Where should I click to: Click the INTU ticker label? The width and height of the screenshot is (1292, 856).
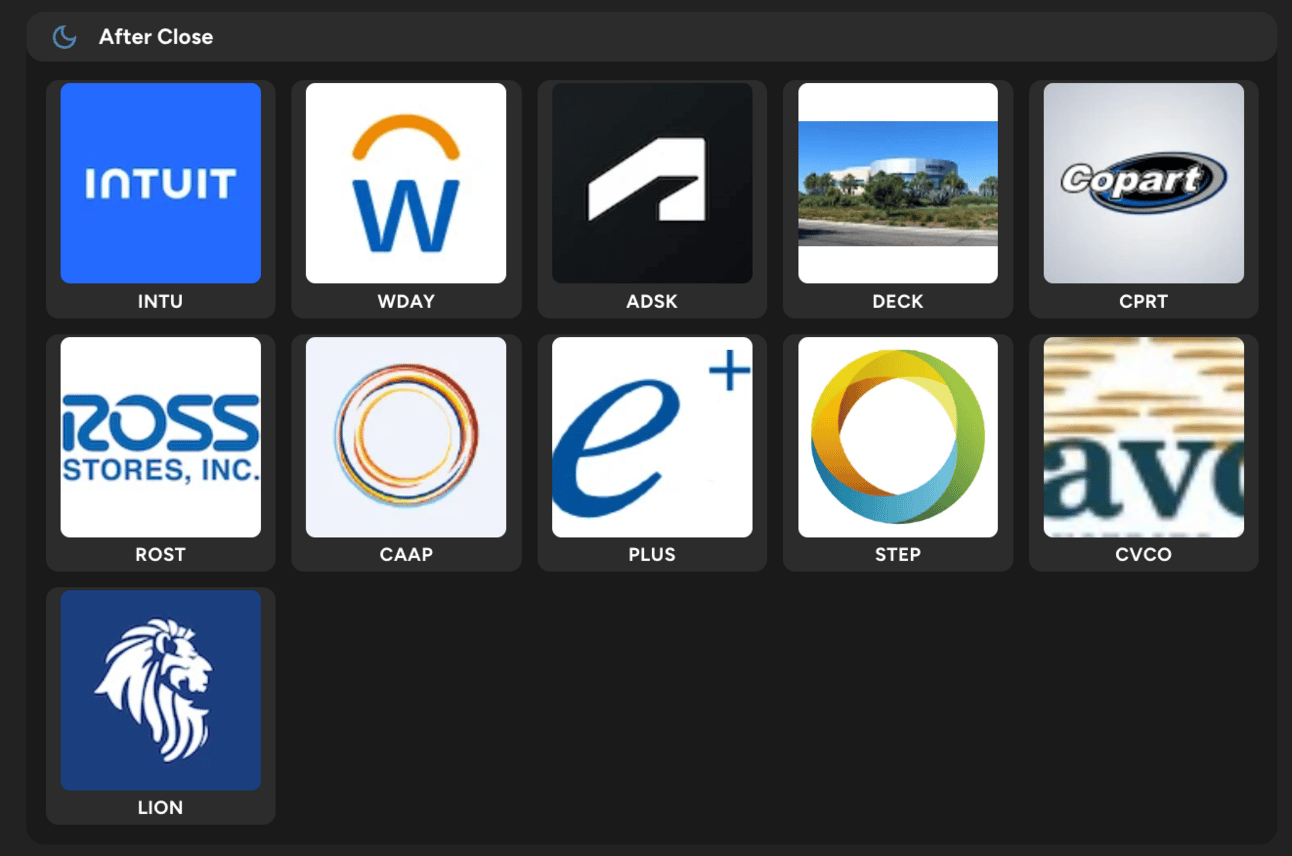[161, 301]
